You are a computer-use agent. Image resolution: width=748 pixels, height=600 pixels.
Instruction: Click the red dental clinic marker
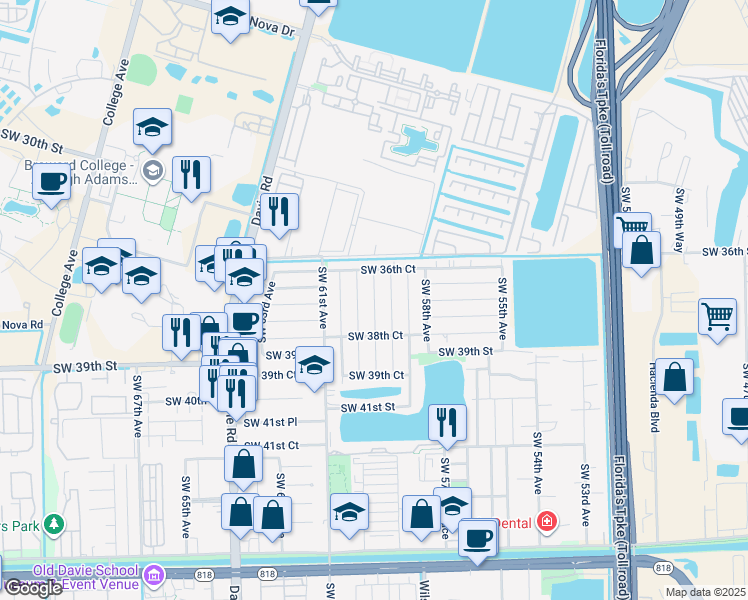coord(547,522)
